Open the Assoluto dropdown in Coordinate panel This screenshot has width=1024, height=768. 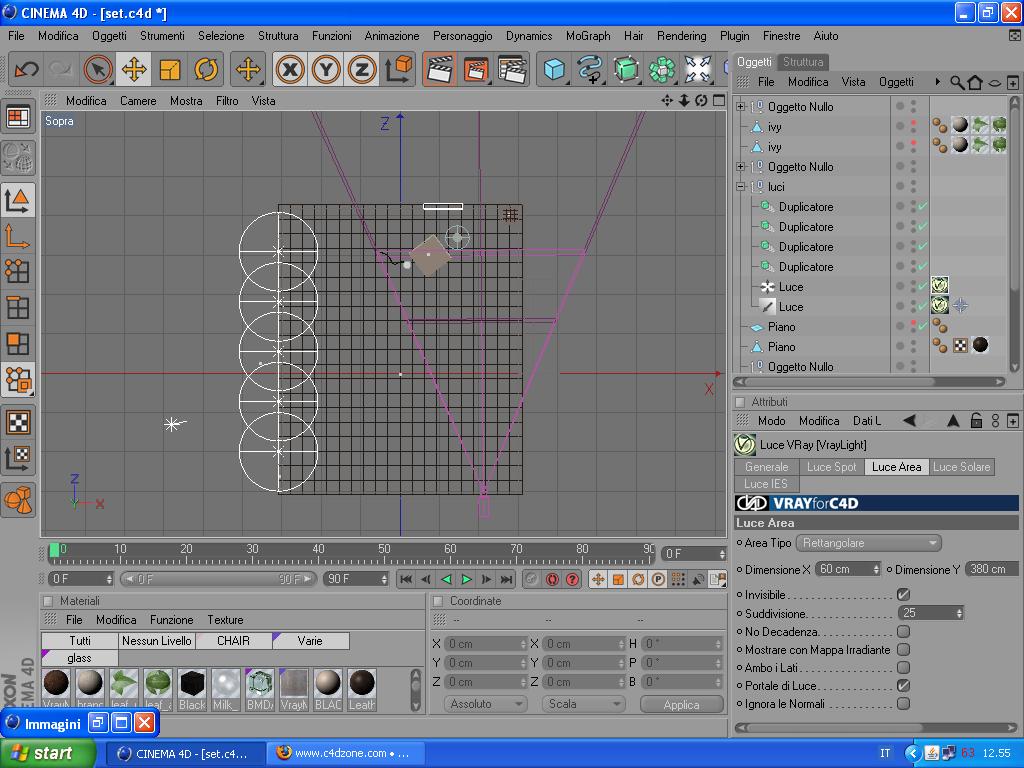click(485, 704)
